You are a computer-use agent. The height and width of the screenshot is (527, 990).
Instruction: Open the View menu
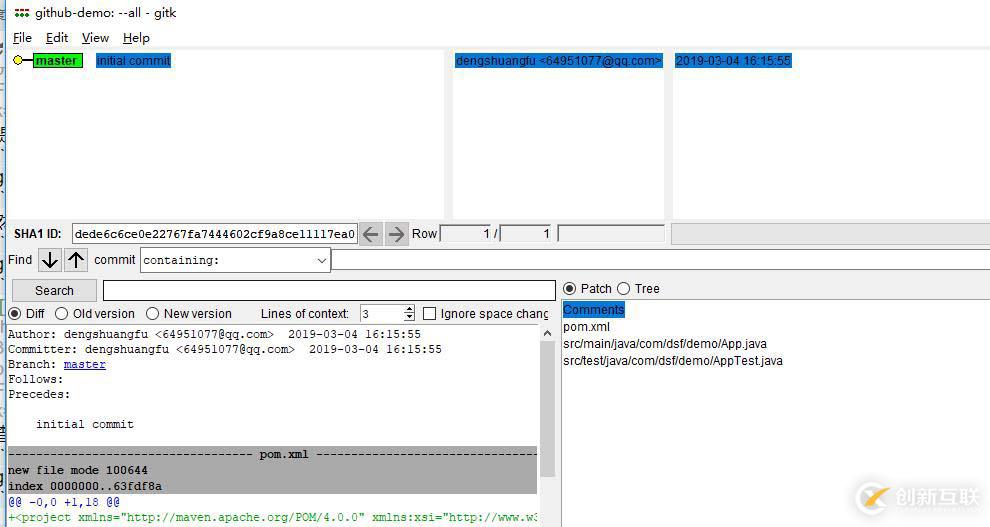[x=95, y=38]
